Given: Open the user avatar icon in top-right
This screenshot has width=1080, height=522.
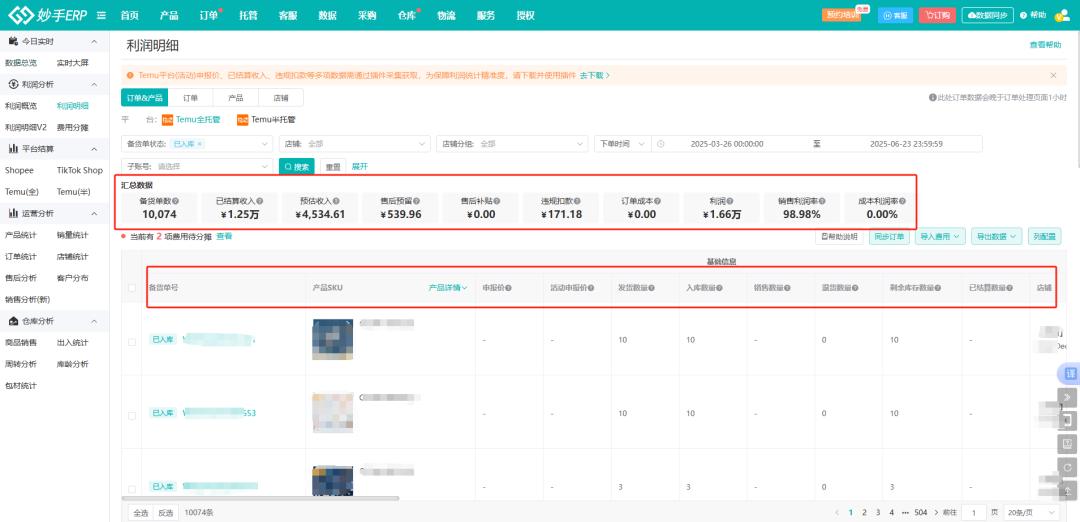Looking at the screenshot, I should tap(1062, 15).
